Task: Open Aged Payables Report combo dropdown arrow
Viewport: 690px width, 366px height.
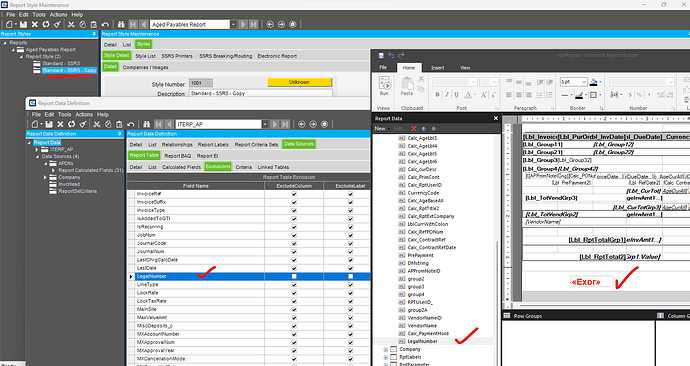Action: (x=233, y=25)
